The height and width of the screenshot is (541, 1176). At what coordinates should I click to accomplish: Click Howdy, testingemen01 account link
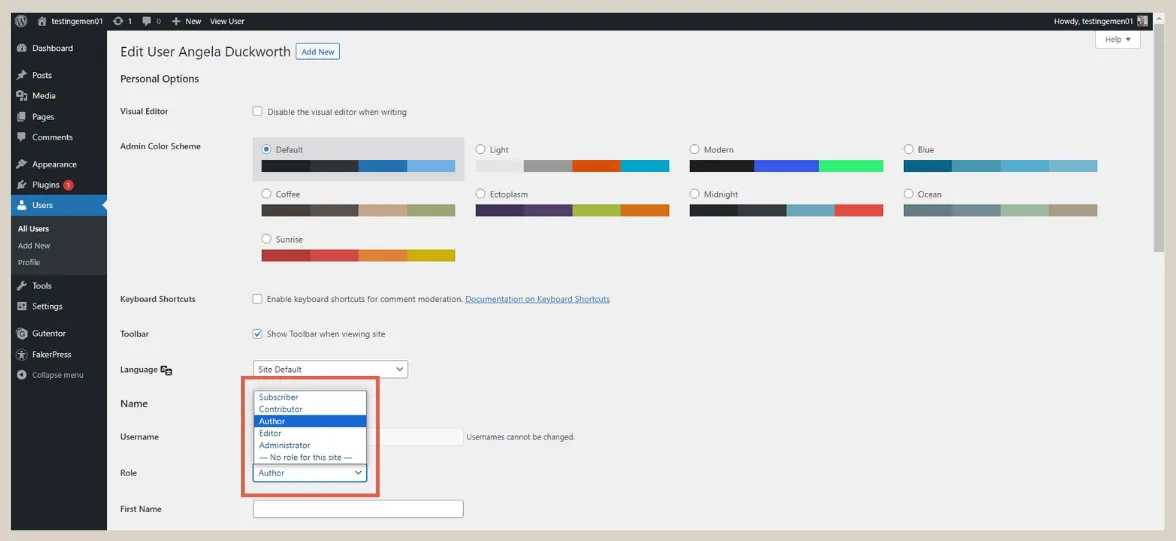(1094, 21)
